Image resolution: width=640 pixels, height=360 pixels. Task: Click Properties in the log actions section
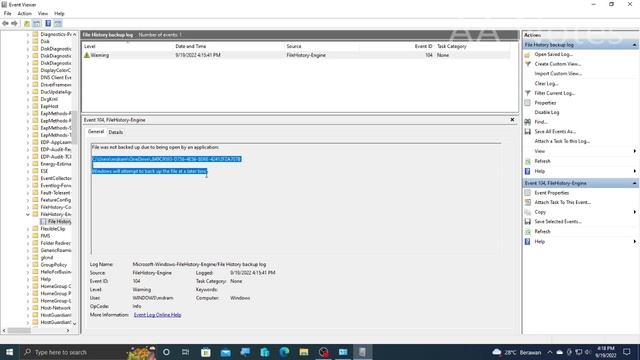[545, 103]
